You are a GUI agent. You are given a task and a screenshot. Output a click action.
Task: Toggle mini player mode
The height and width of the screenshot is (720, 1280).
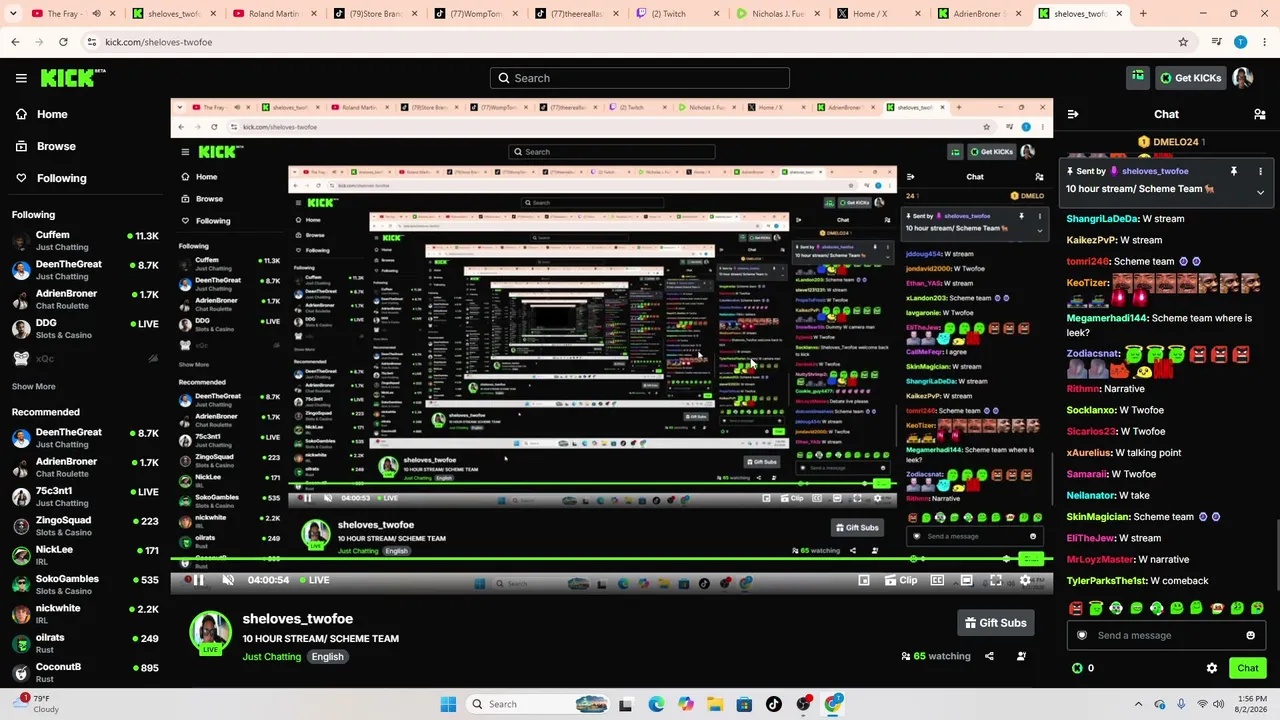864,580
